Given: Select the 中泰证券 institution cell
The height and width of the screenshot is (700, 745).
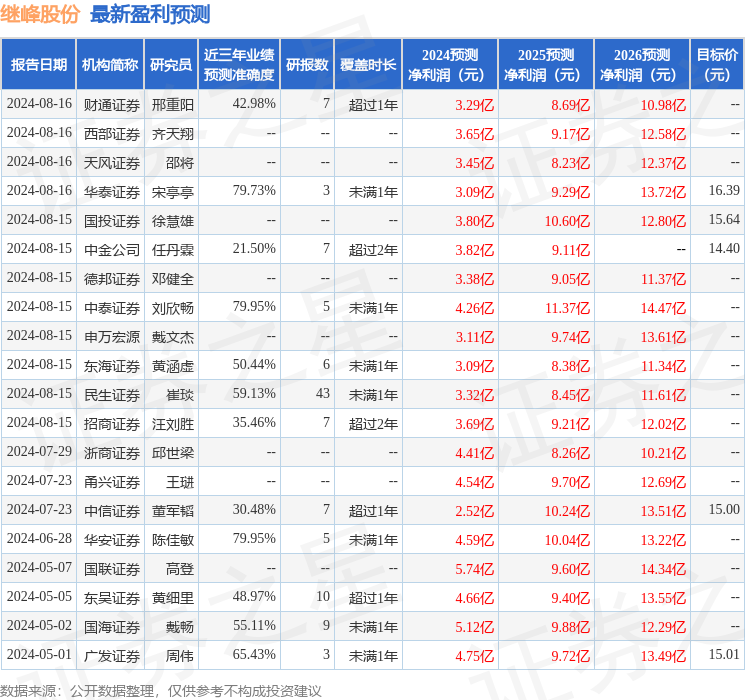Looking at the screenshot, I should pyautogui.click(x=112, y=308).
